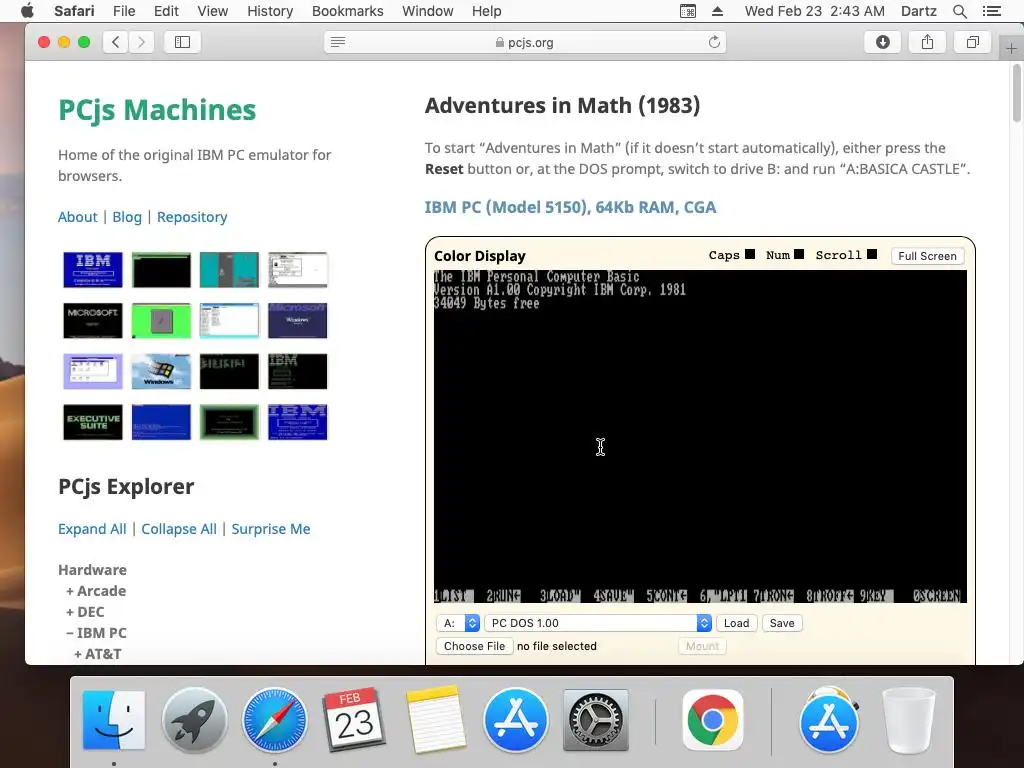Click the eject icon in menu bar
This screenshot has width=1024, height=768.
click(717, 11)
